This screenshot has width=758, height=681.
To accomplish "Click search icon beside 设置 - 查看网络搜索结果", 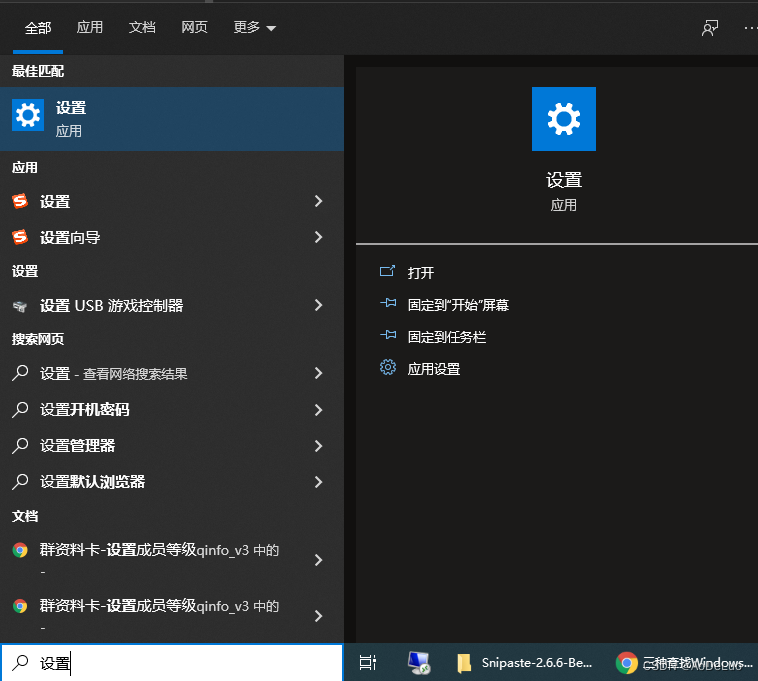I will [x=20, y=373].
